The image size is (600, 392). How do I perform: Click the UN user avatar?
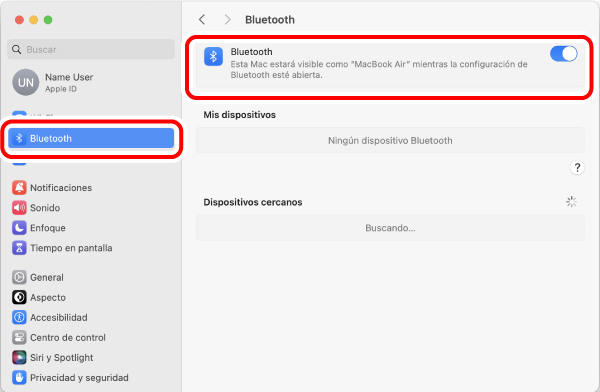pyautogui.click(x=26, y=82)
